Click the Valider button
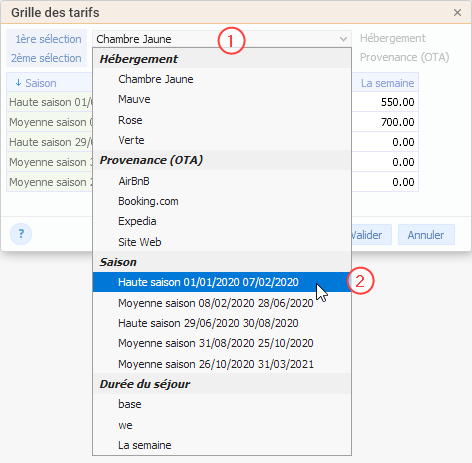Screen dimensions: 472x463 (371, 235)
